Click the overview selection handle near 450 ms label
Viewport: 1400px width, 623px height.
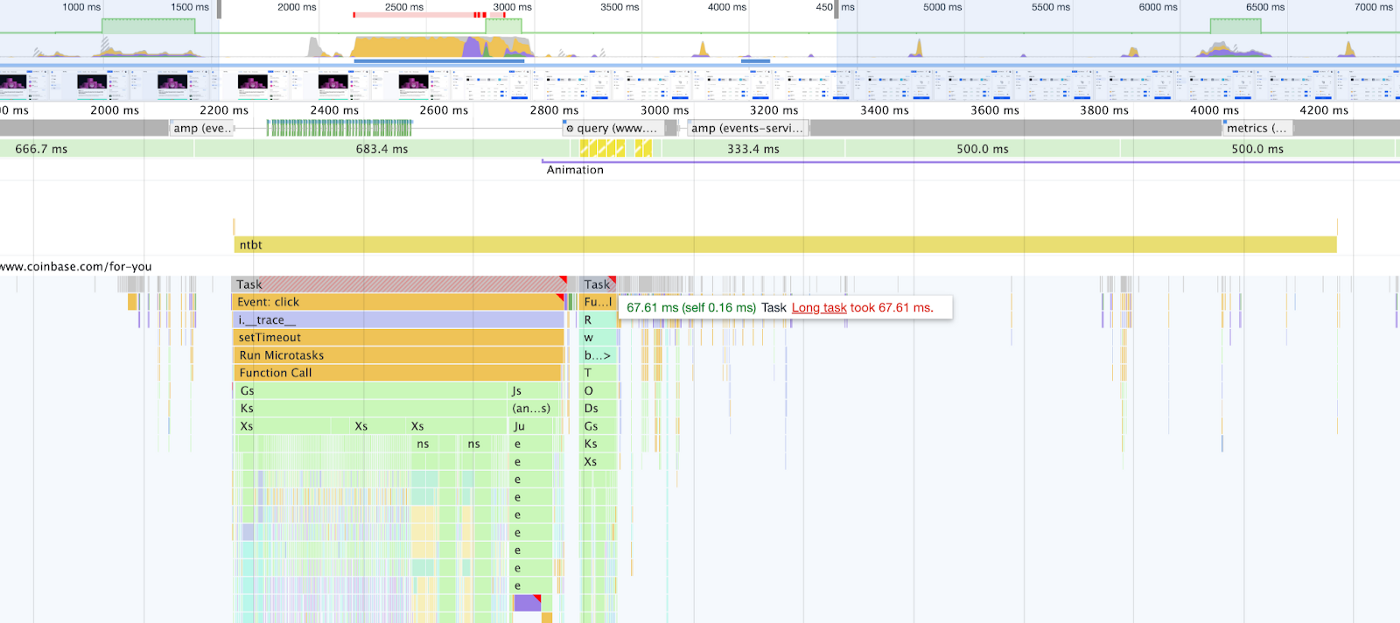pyautogui.click(x=837, y=9)
